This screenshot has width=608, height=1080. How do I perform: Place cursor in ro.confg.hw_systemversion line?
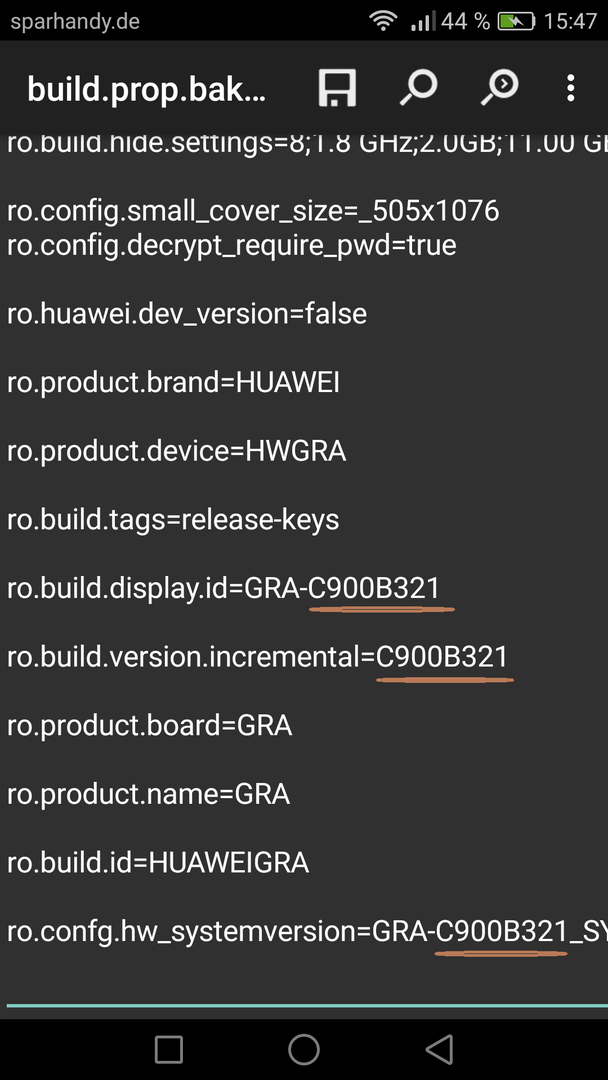pos(307,932)
